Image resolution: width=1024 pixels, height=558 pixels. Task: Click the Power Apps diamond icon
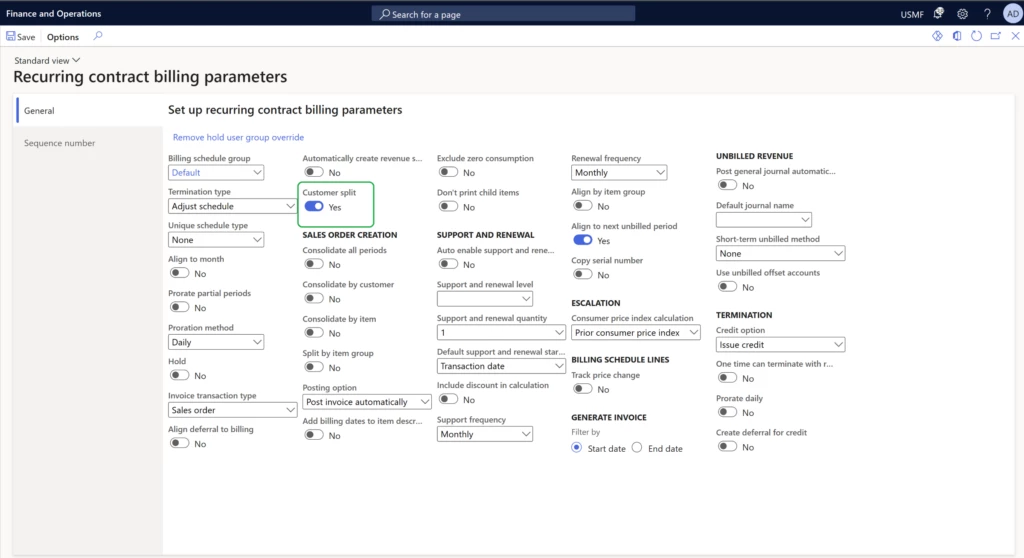tap(937, 36)
